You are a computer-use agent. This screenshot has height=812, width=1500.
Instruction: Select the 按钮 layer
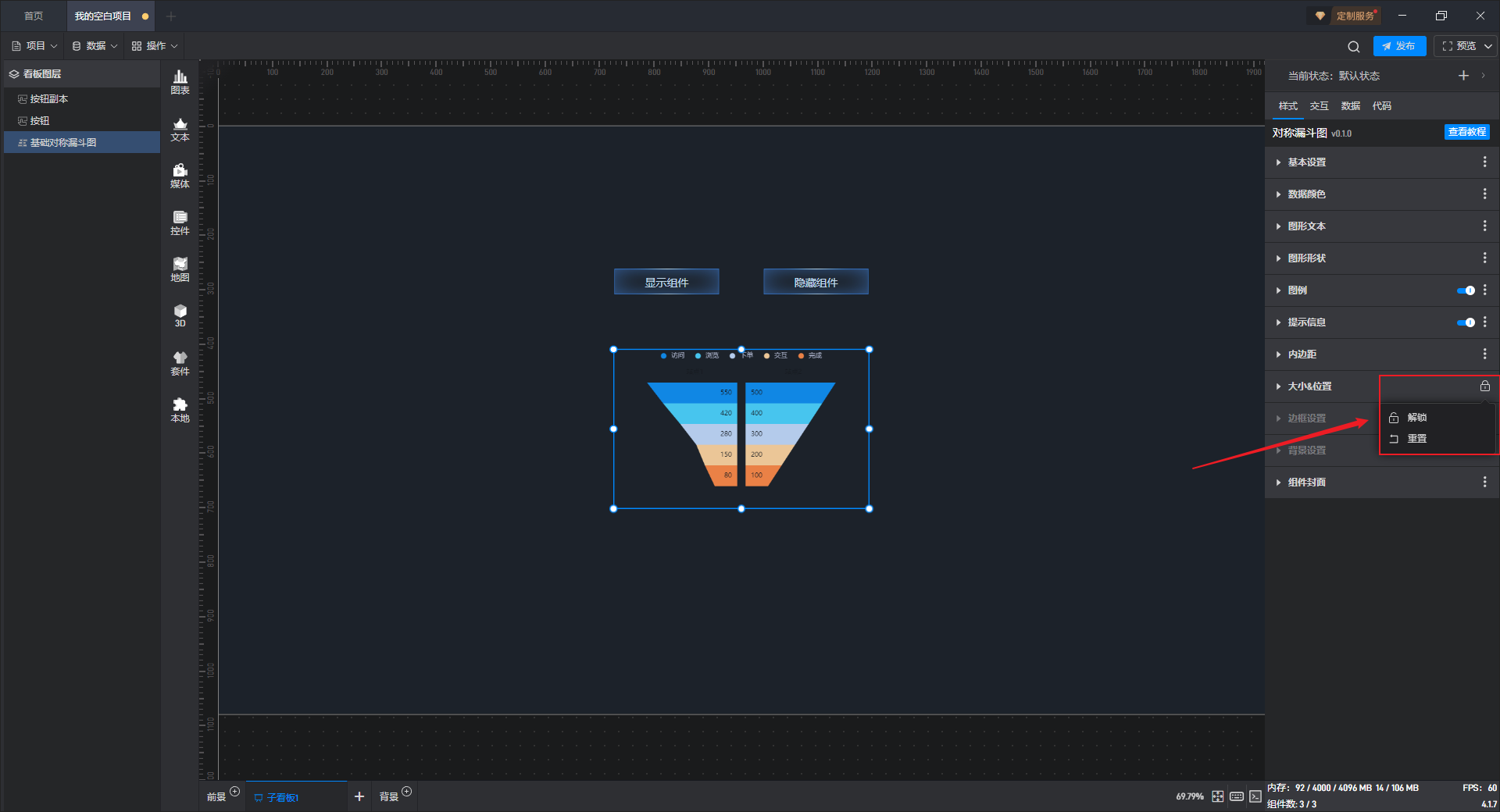(x=82, y=120)
